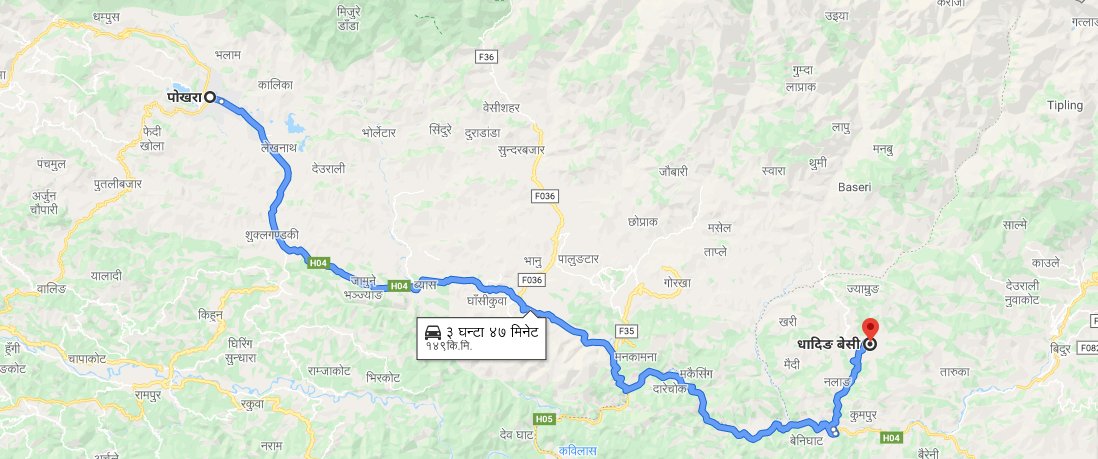Click the car icon in route info box
Viewport: 1098px width, 459px height.
433,332
